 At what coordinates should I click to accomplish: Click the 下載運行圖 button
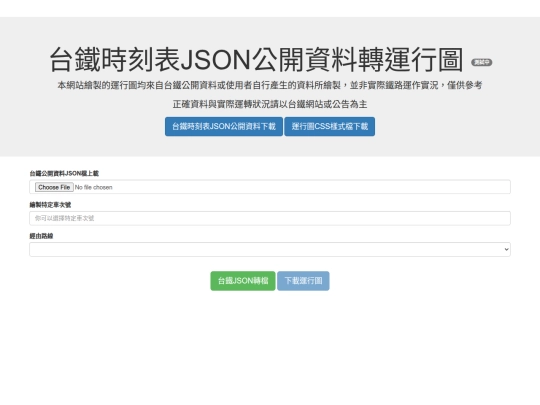pyautogui.click(x=303, y=281)
